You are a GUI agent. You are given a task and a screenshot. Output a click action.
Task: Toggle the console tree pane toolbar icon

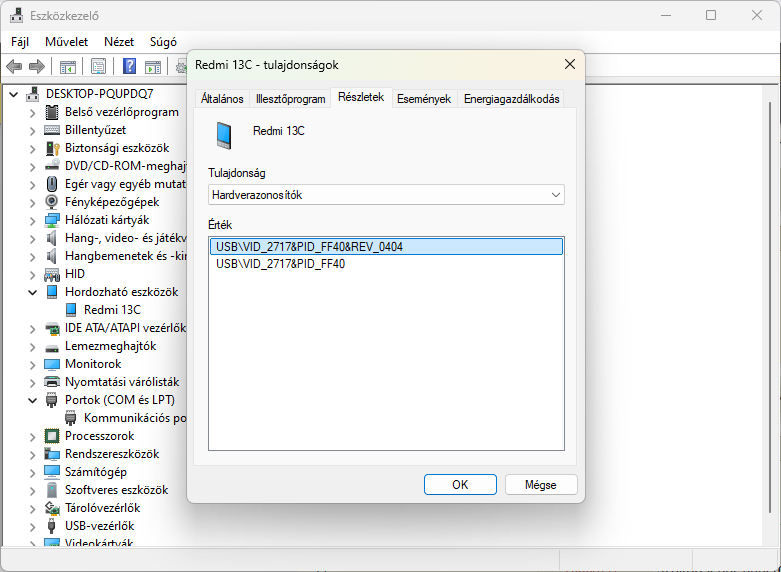coord(68,66)
